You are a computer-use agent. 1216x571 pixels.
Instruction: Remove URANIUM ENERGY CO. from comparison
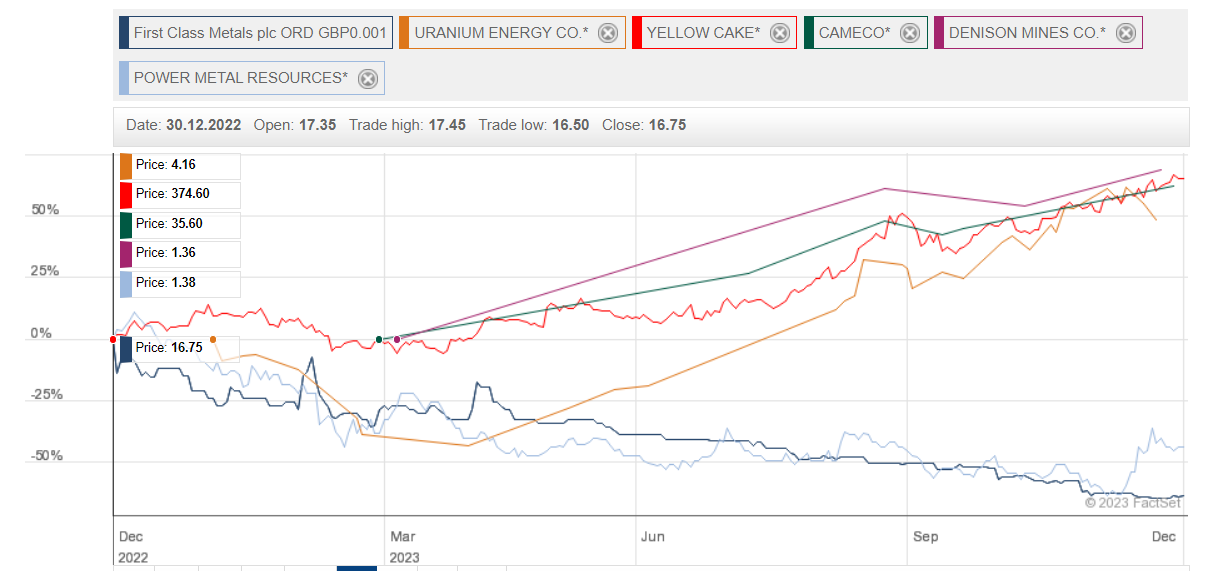pos(607,33)
